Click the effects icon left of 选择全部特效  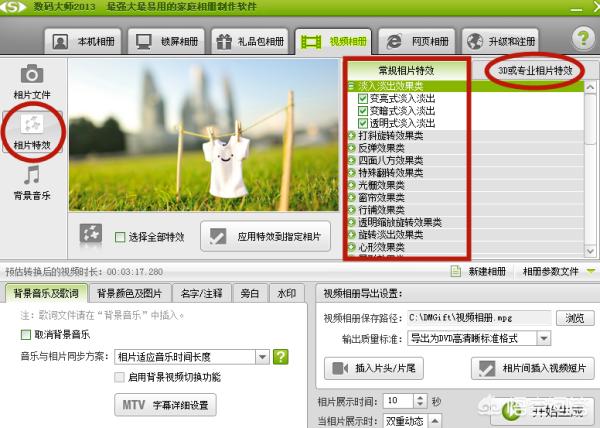pos(92,236)
